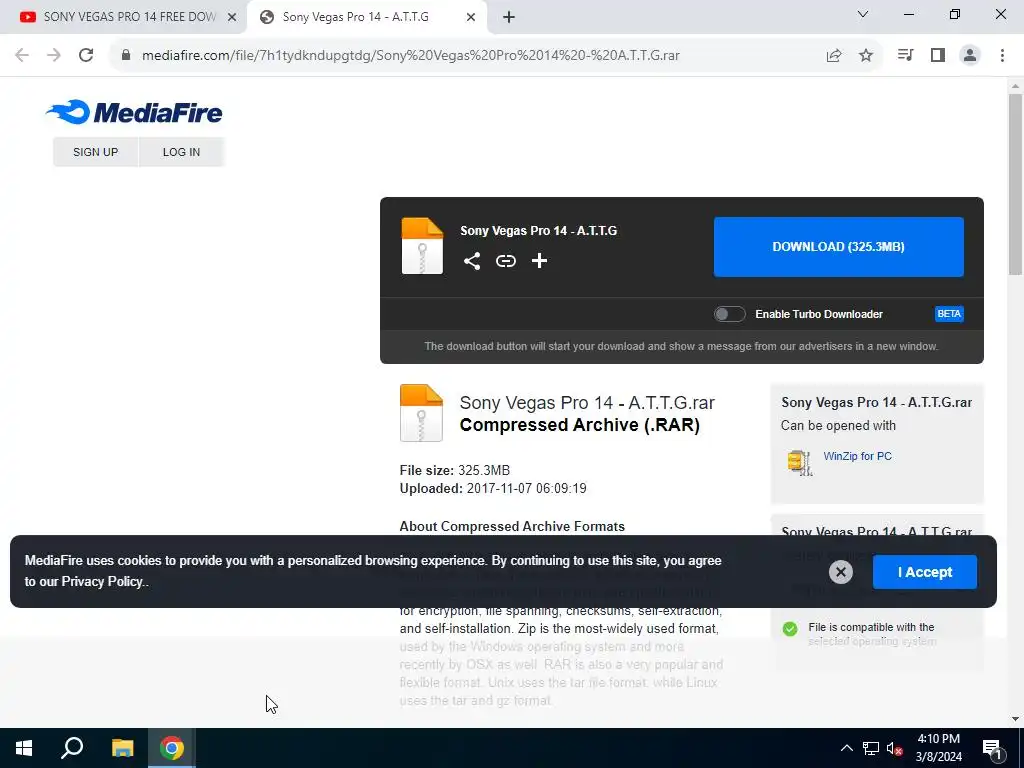Open the WinZip for PC icon
The height and width of the screenshot is (768, 1024).
[x=800, y=462]
